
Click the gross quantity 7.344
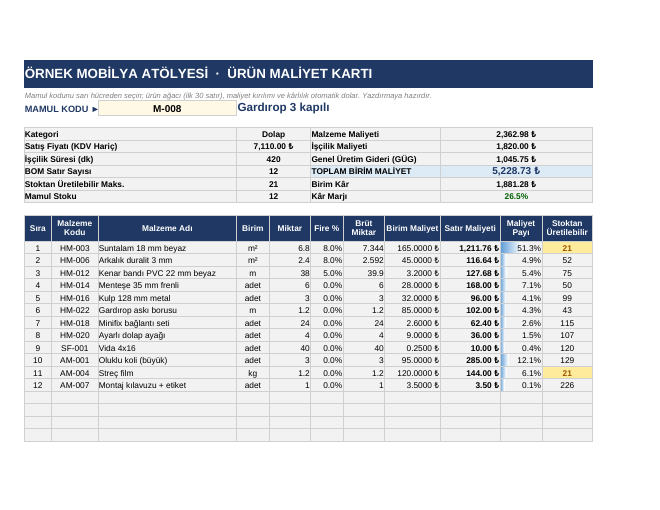364,248
